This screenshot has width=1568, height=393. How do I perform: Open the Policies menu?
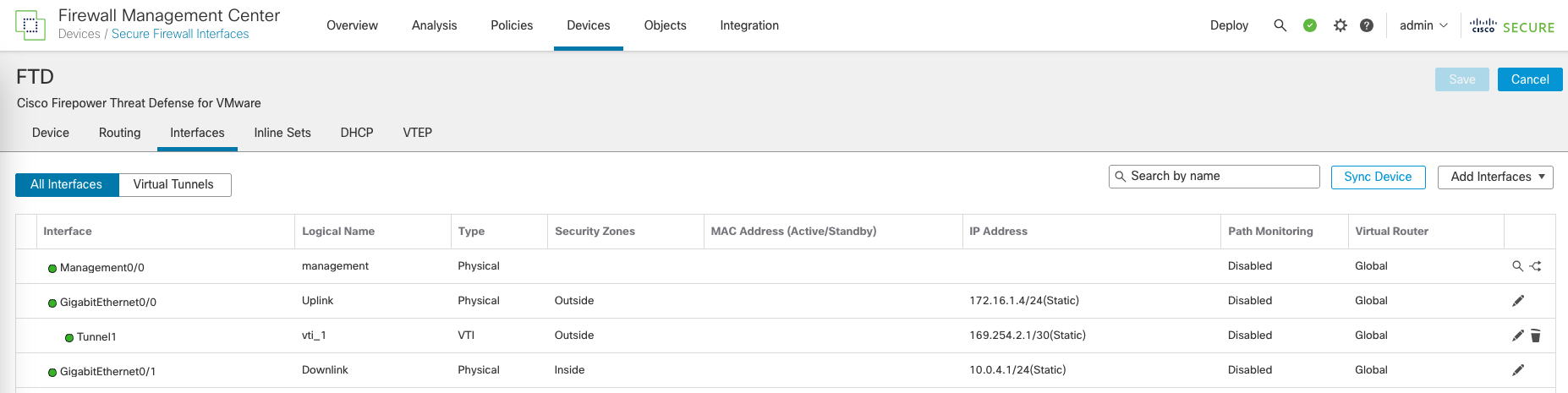[x=512, y=25]
